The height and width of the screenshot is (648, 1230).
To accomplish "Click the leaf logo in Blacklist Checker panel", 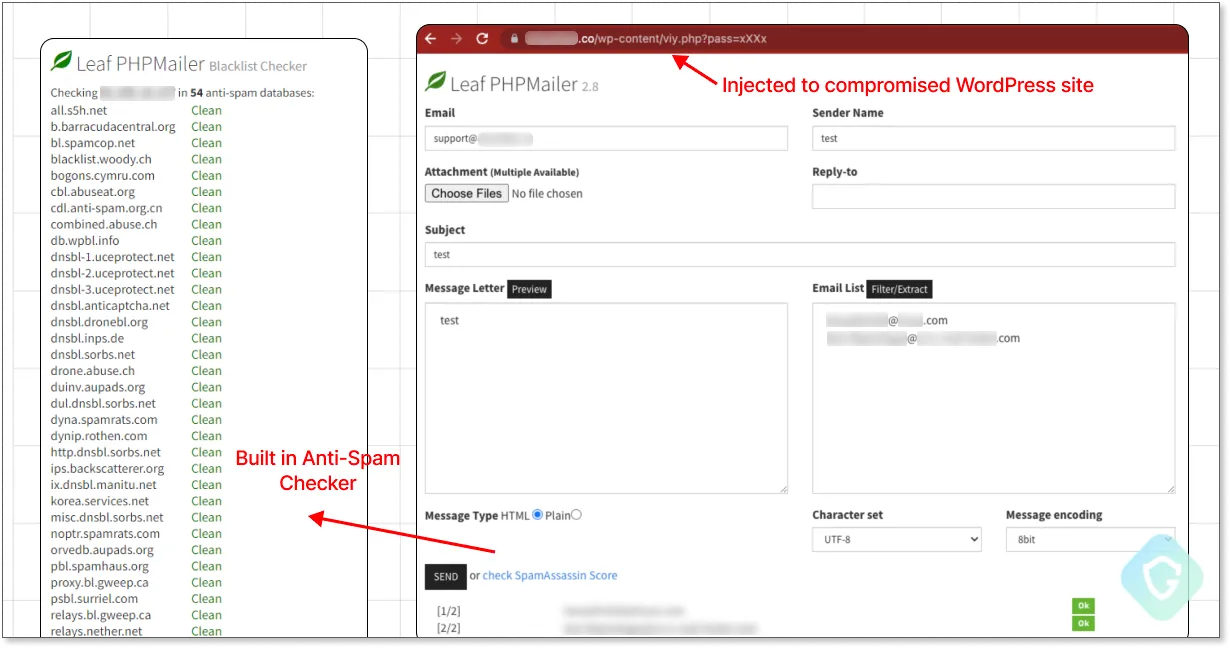I will 62,61.
